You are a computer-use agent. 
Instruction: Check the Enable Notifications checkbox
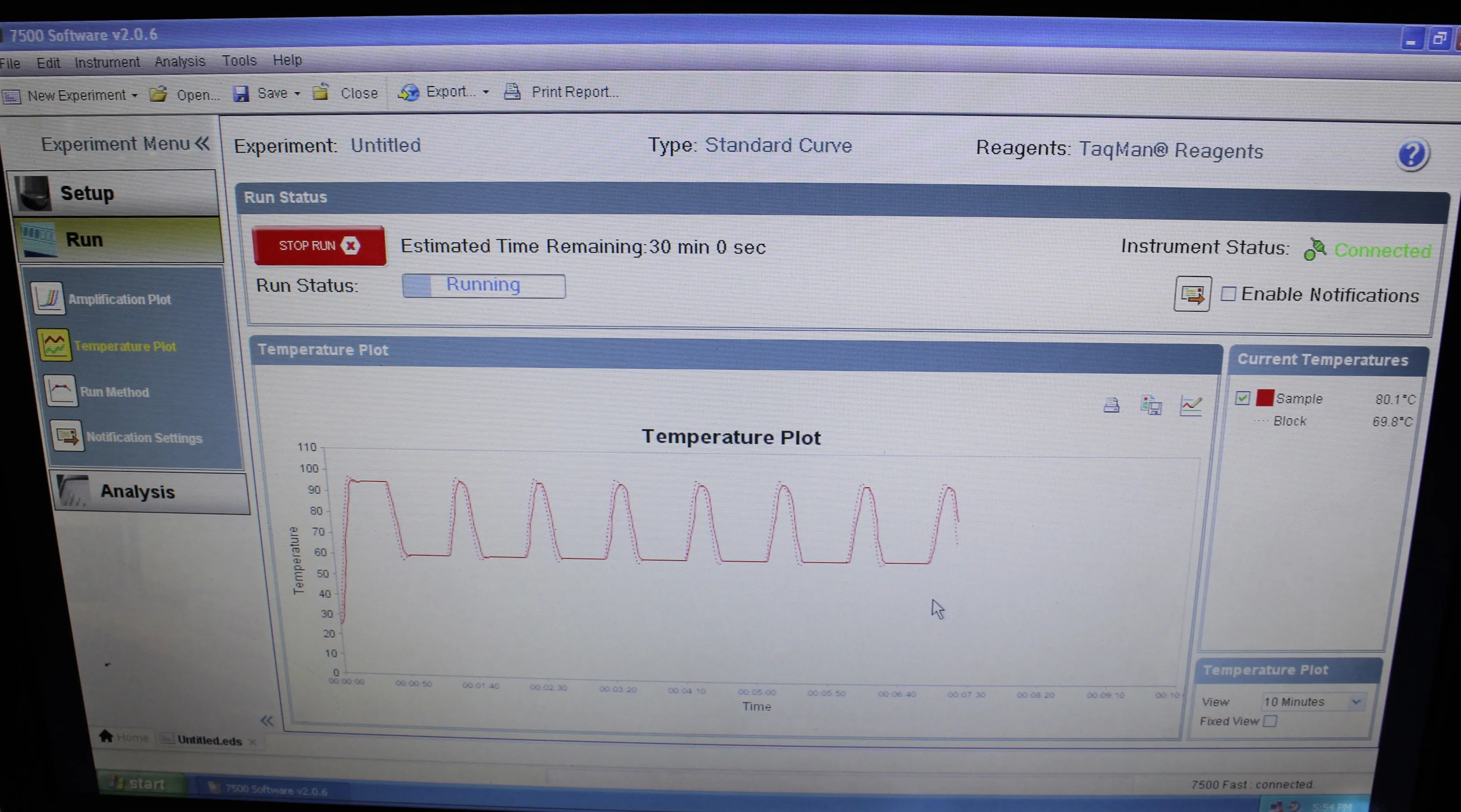coord(1229,294)
